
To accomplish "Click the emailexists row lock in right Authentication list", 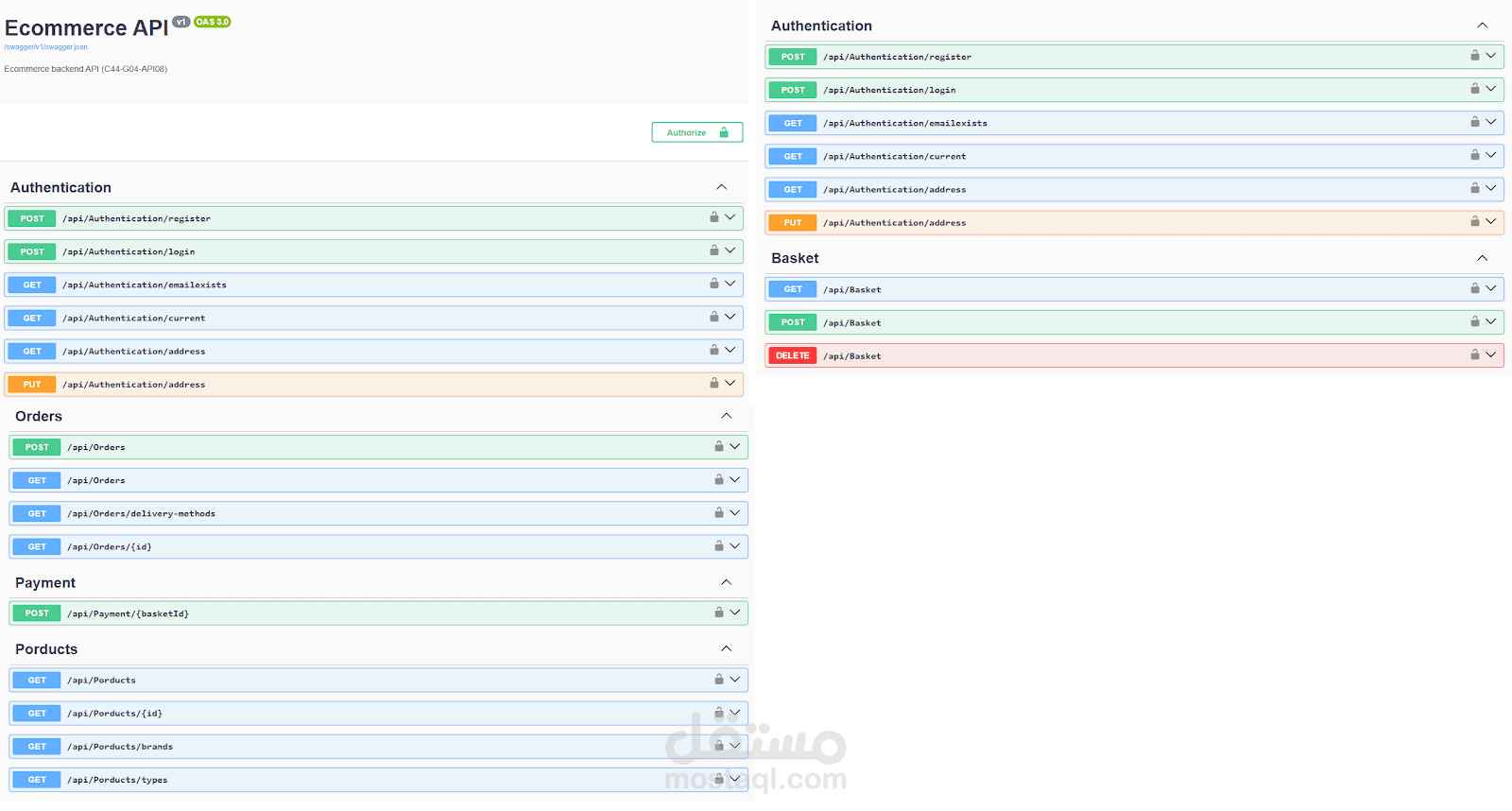I will (x=1475, y=122).
